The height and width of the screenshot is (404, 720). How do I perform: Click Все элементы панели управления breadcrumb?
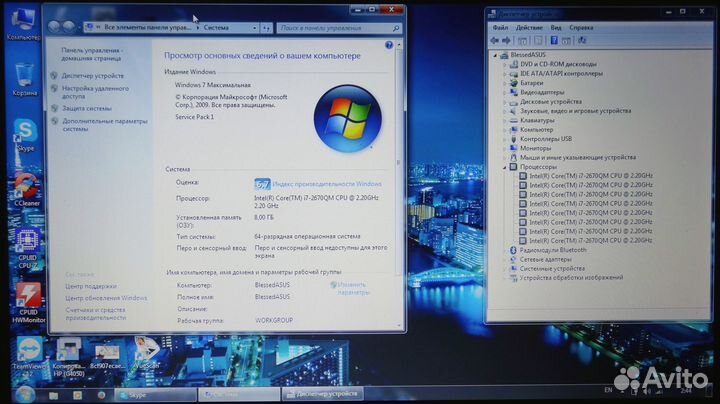point(147,28)
